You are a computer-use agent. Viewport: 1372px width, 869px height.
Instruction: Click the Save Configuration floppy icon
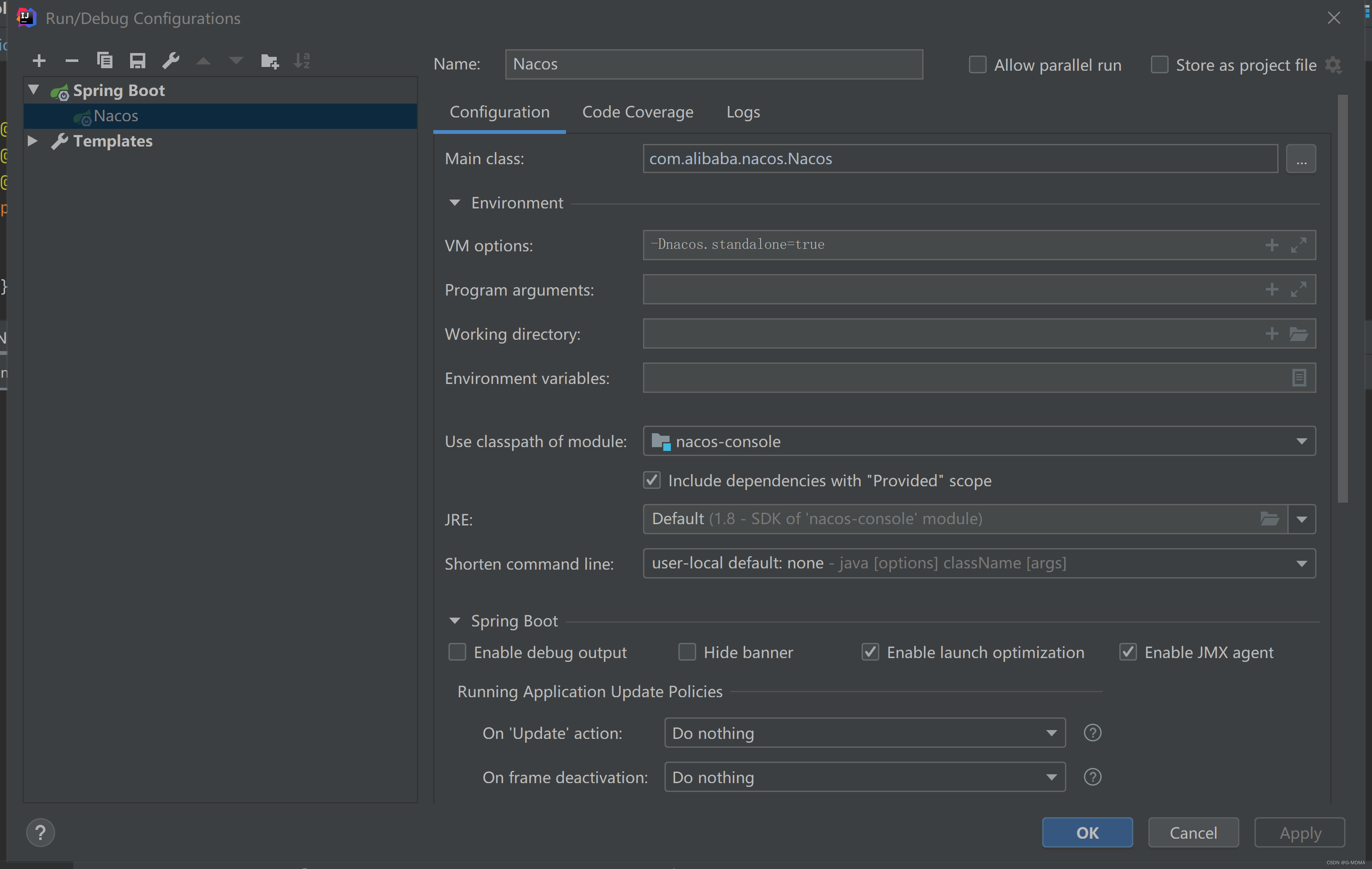[137, 60]
